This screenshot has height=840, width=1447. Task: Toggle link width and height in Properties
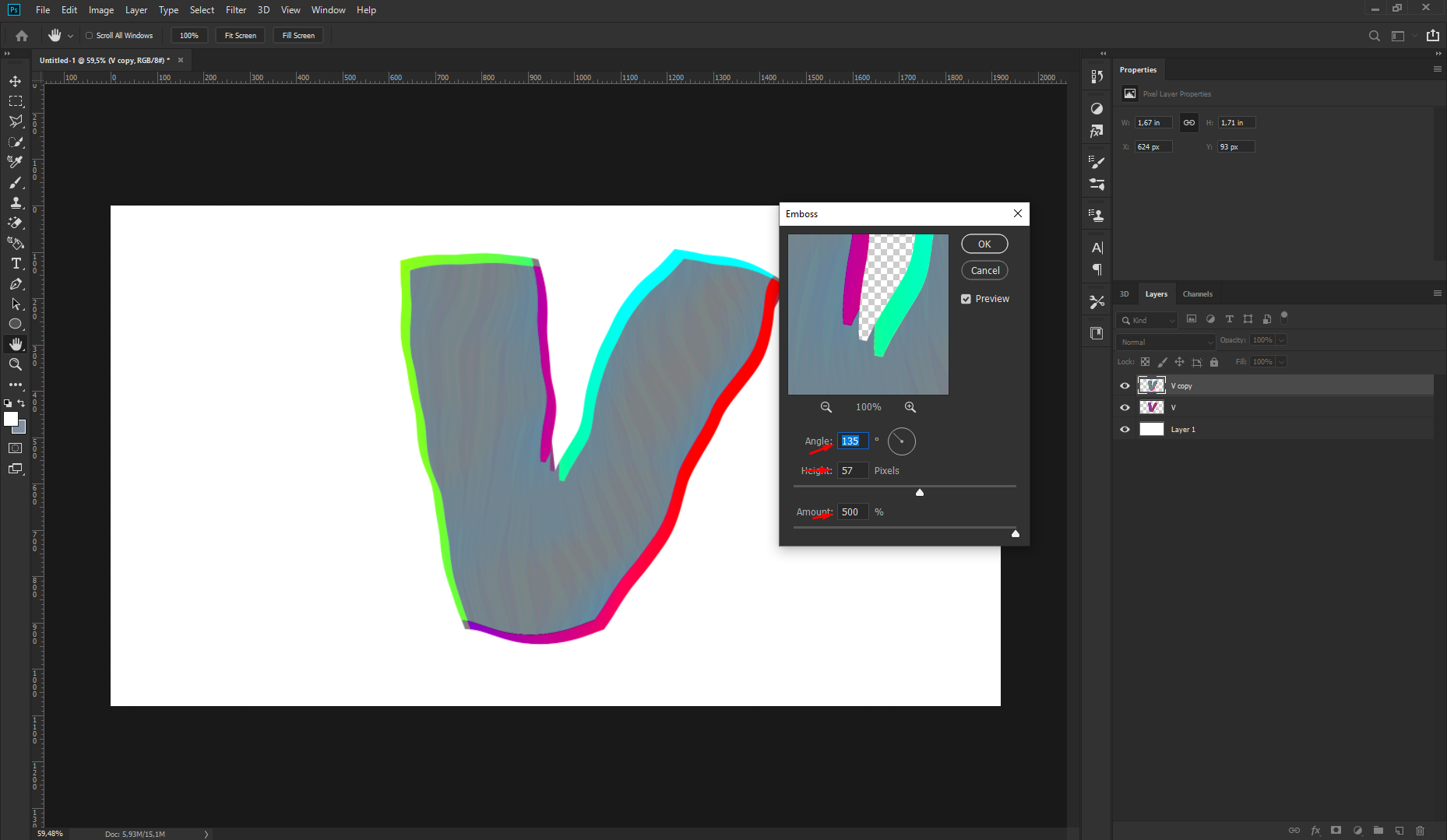(x=1189, y=122)
